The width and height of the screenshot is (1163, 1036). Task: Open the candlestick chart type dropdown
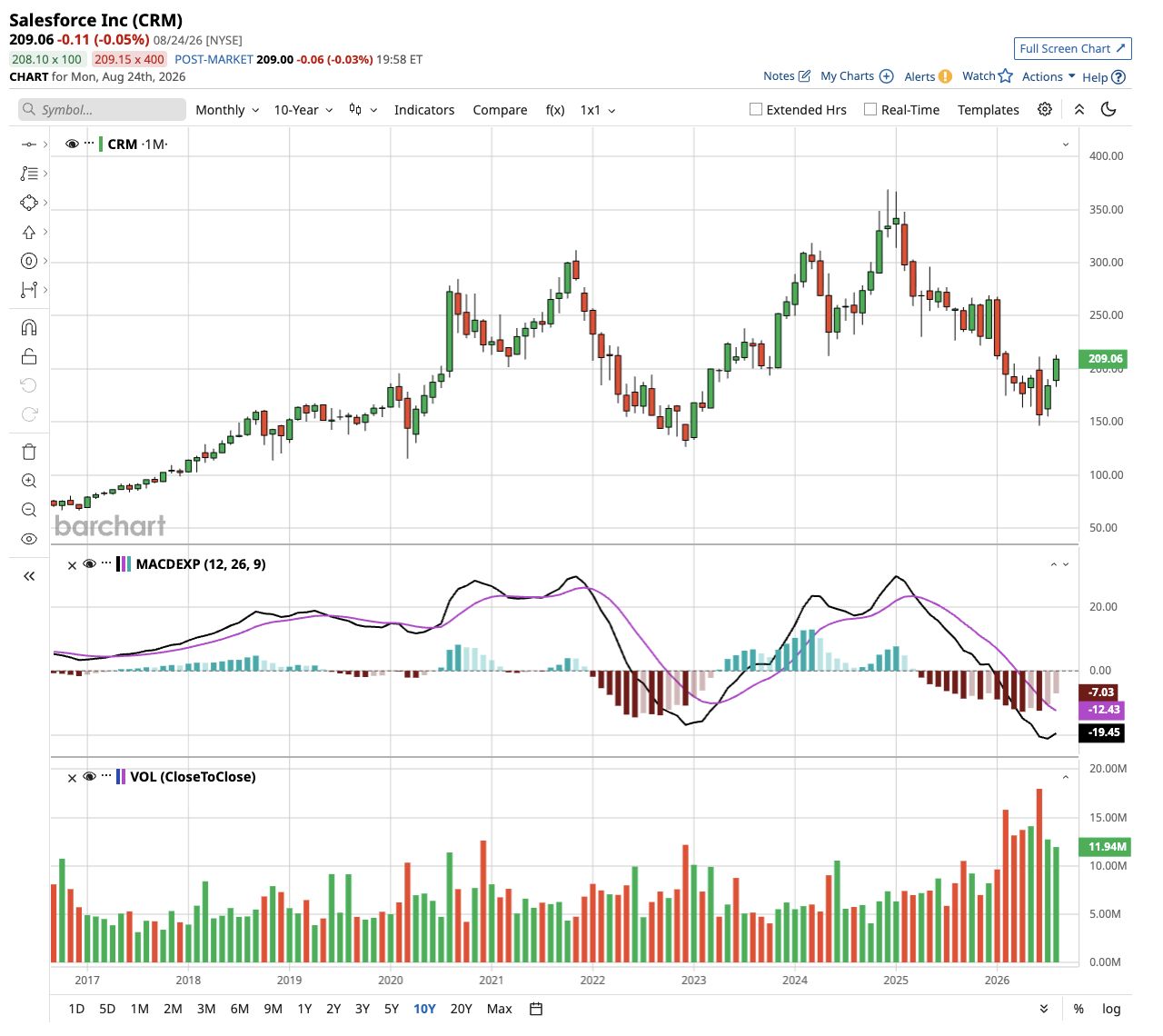pyautogui.click(x=363, y=109)
